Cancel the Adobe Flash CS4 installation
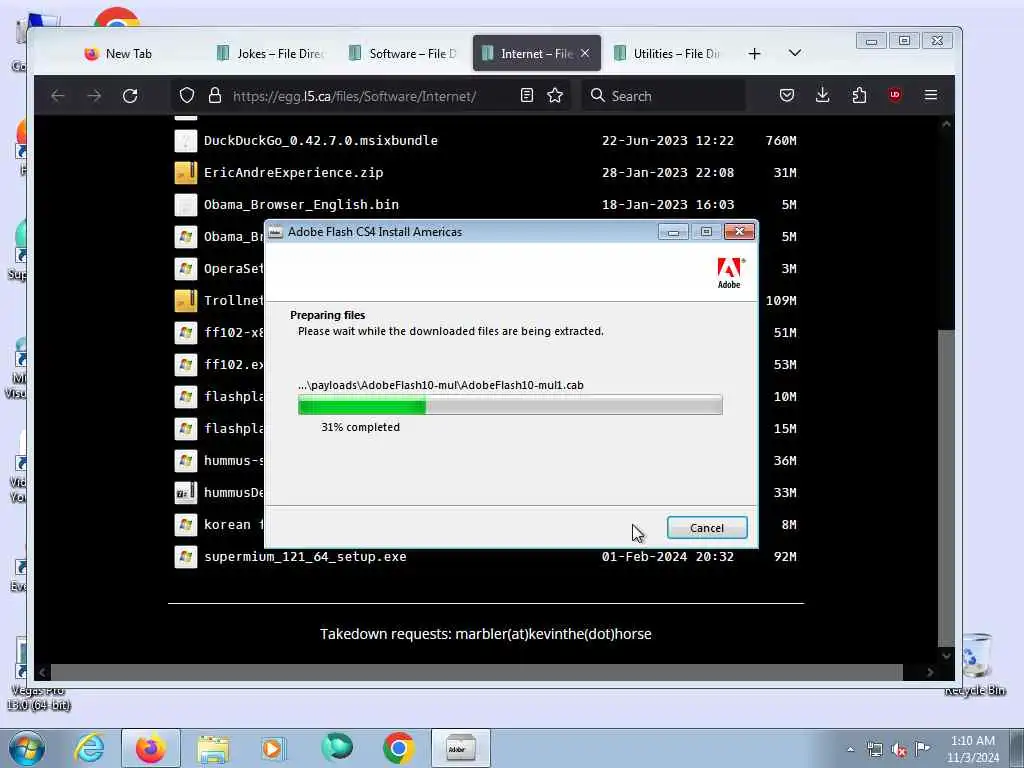Image resolution: width=1024 pixels, height=768 pixels. (x=707, y=528)
